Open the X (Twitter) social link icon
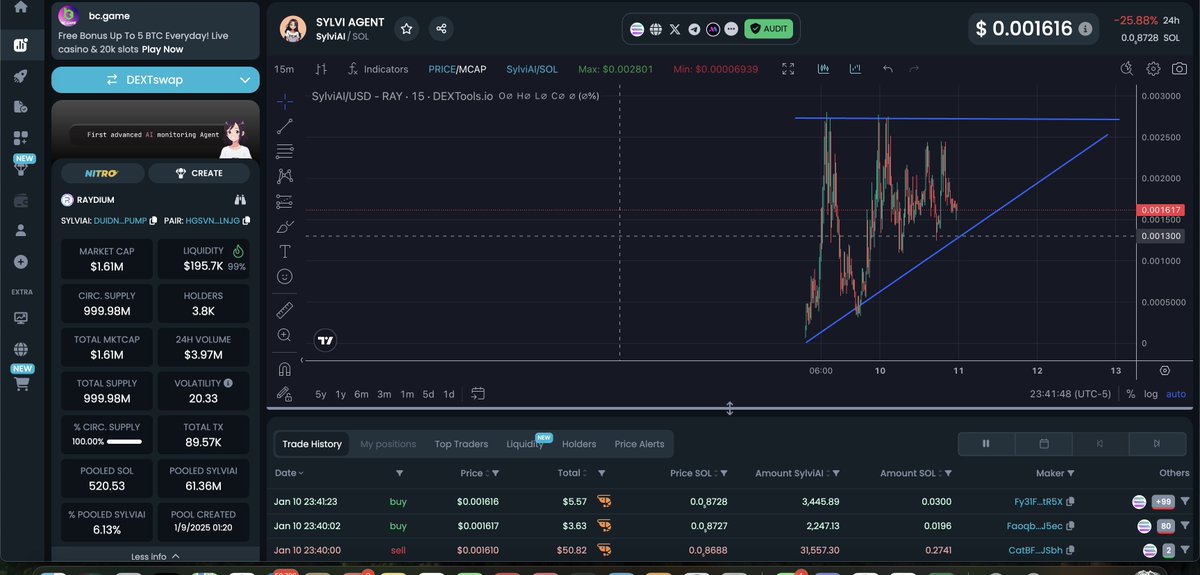This screenshot has height=575, width=1200. (675, 30)
